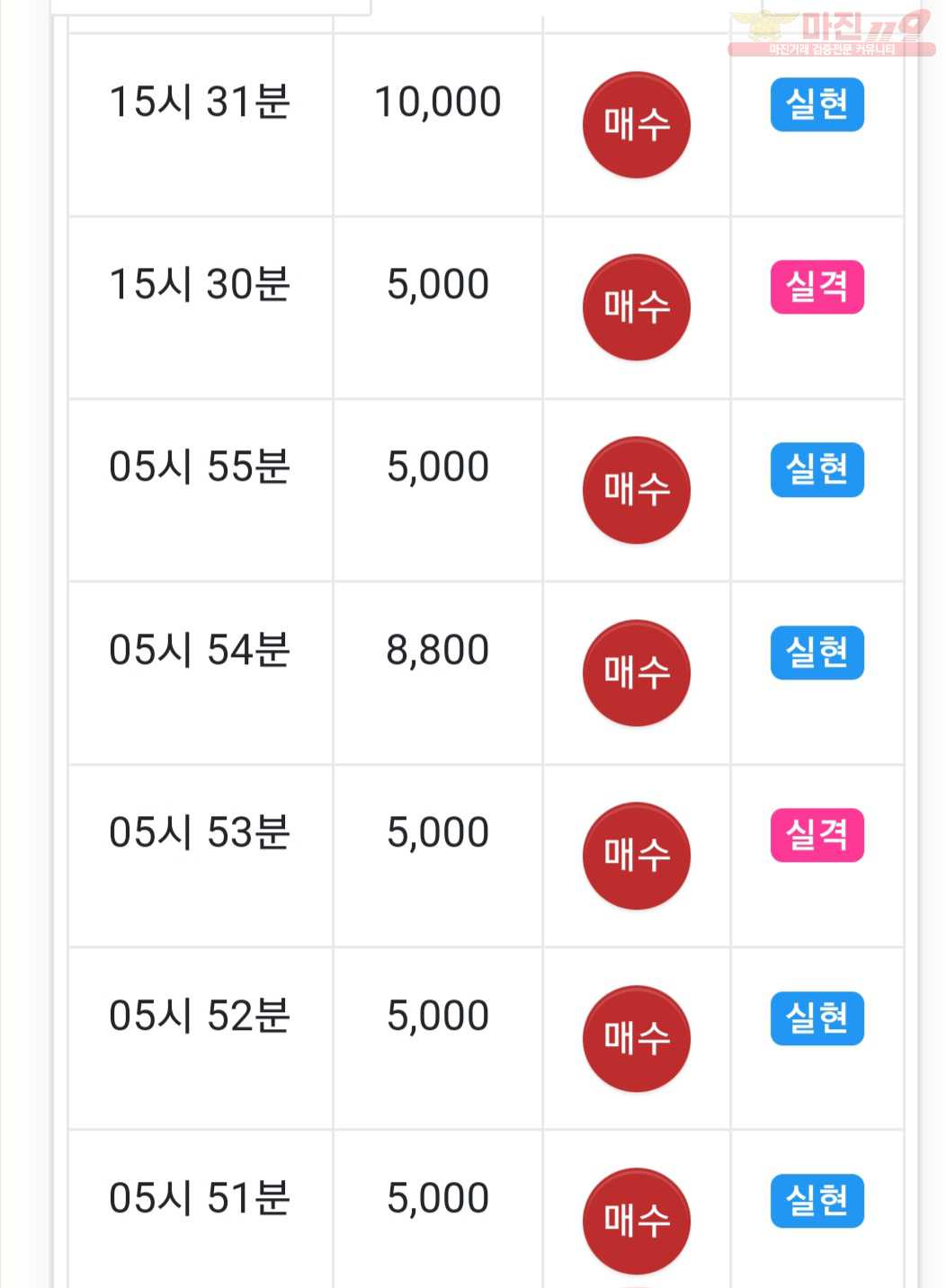Select the blue 실현 badge for 15시 31분

click(817, 105)
